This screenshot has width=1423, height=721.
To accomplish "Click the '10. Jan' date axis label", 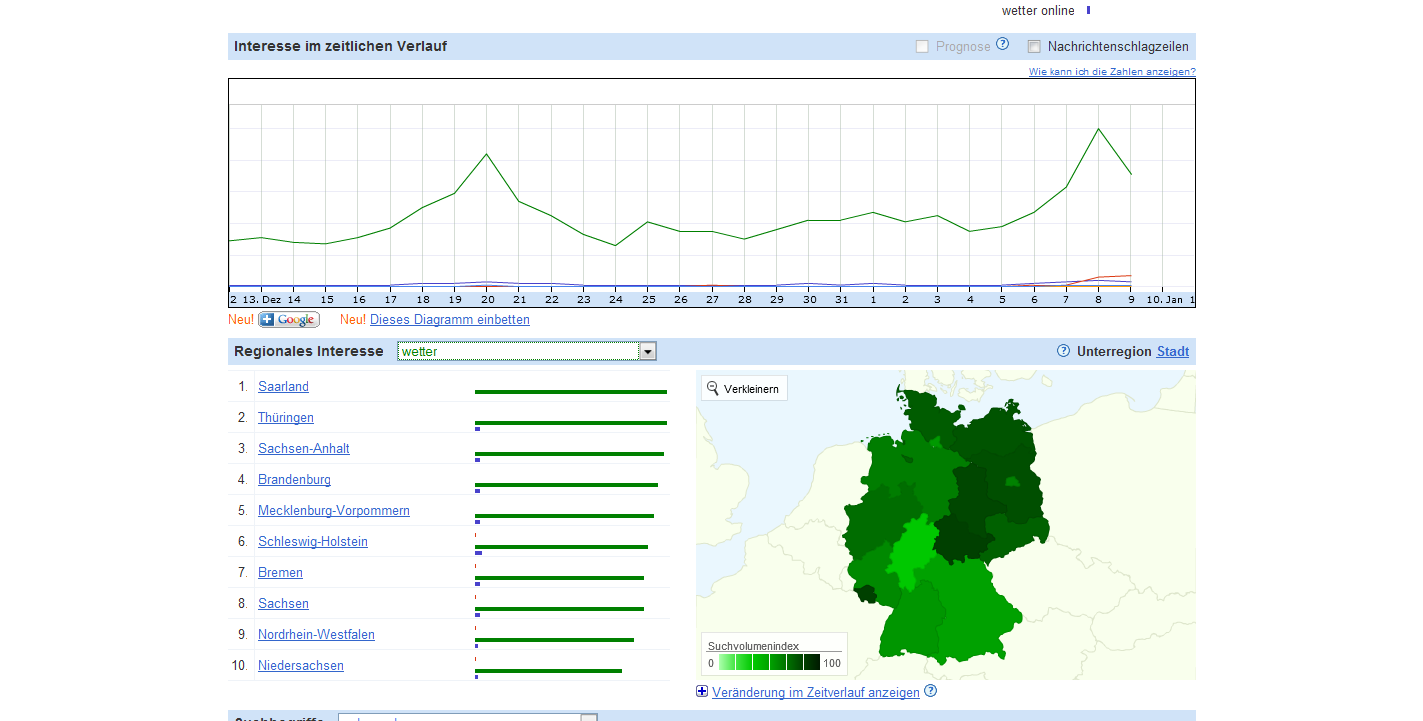I will 1164,299.
